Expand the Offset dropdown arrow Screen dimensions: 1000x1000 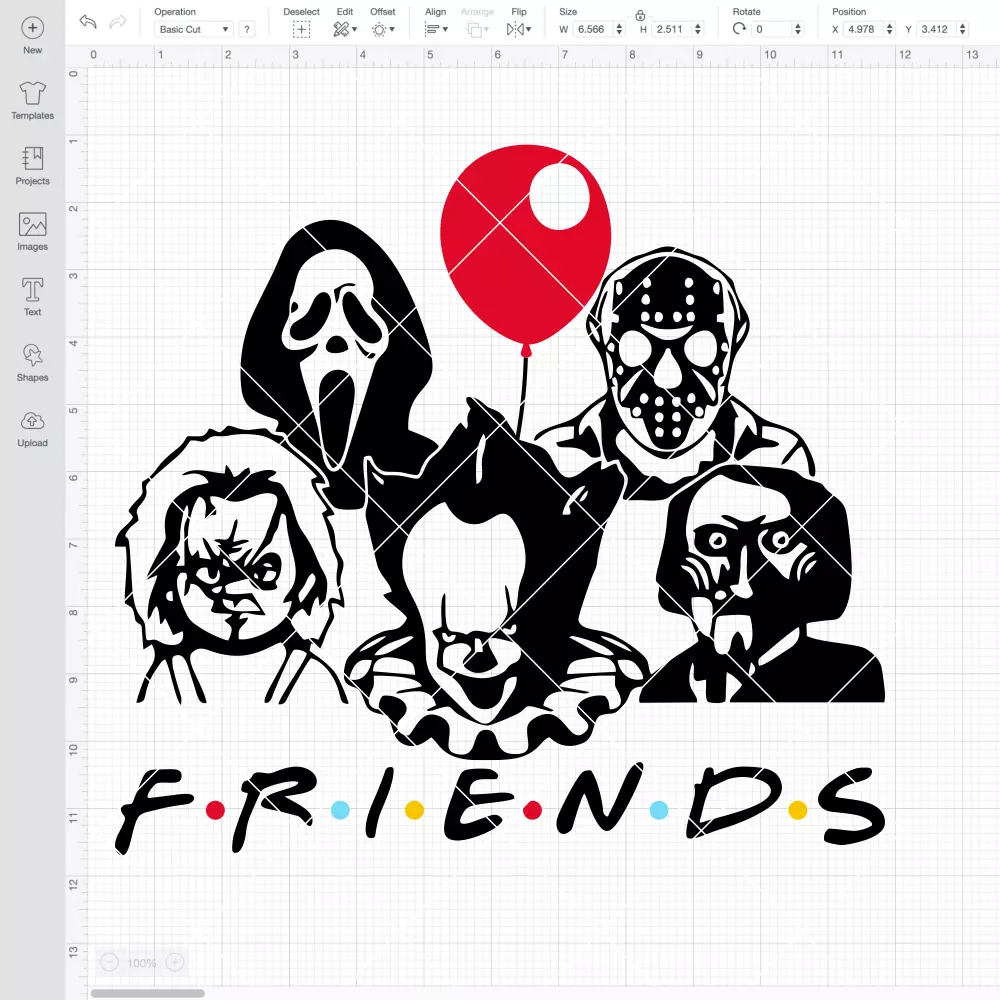392,29
